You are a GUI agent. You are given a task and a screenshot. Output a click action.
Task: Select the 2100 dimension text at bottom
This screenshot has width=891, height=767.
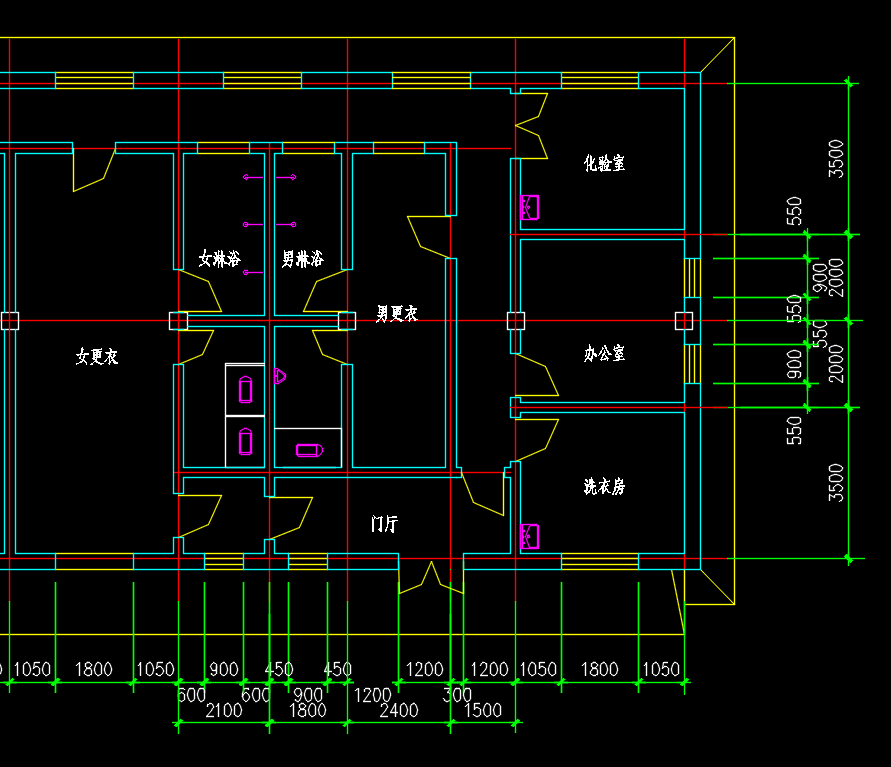coord(224,710)
